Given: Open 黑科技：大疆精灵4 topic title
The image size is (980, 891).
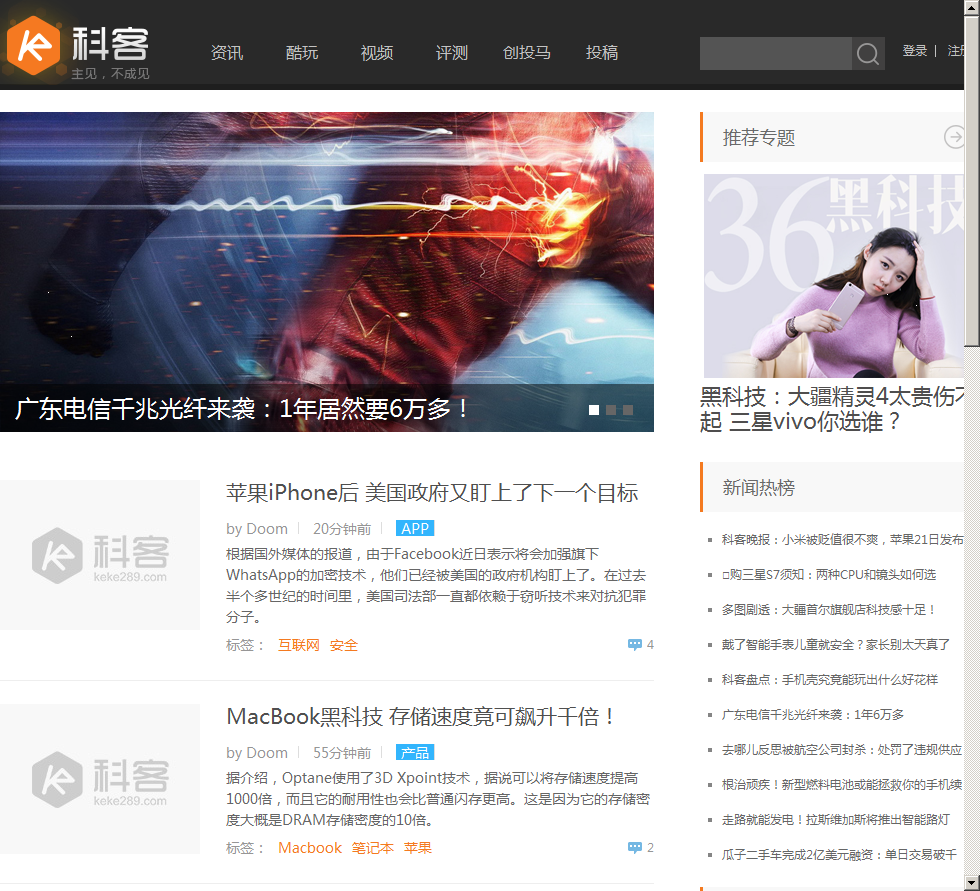Looking at the screenshot, I should point(832,409).
